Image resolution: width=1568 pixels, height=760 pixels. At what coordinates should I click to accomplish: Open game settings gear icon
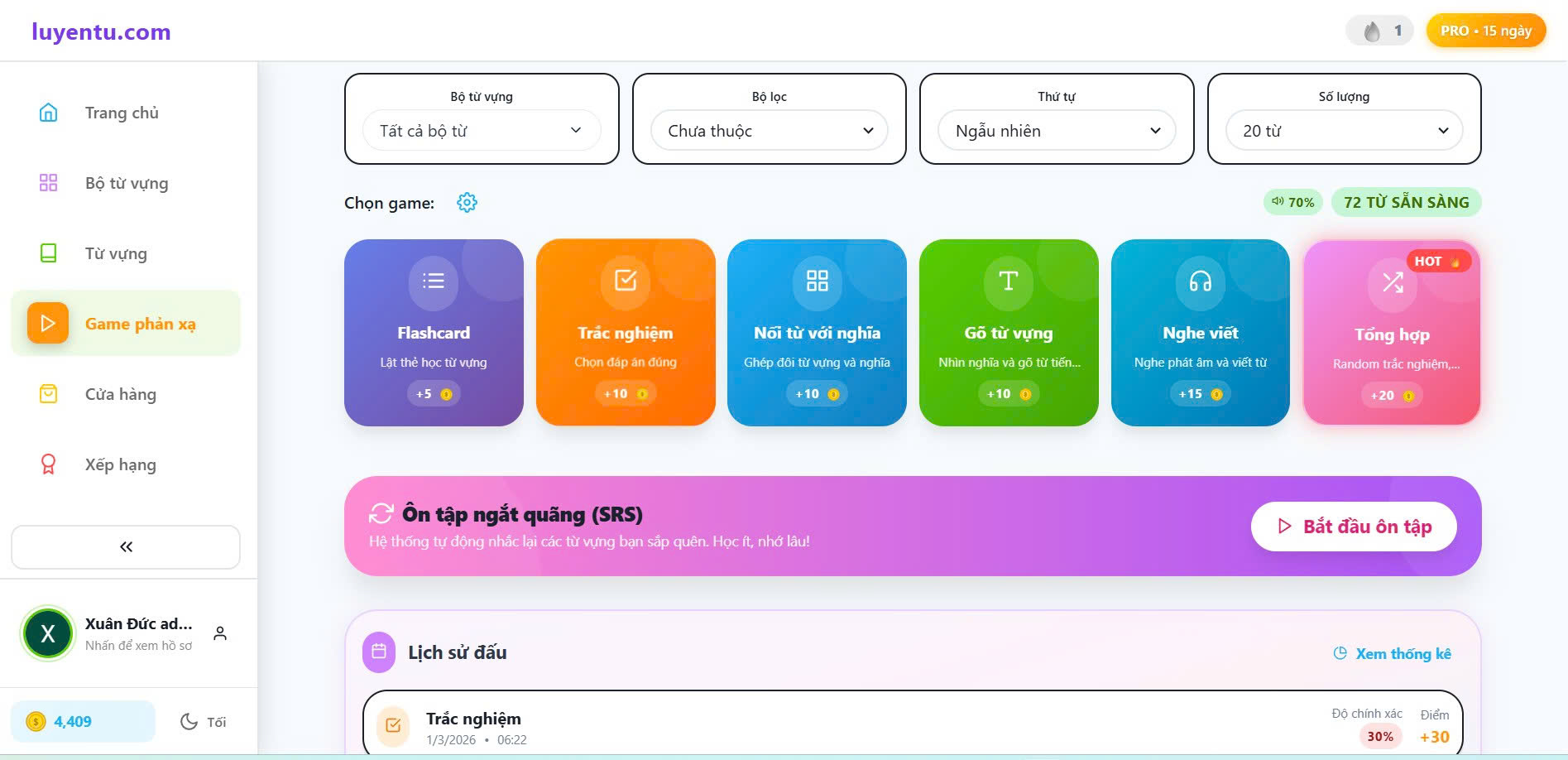(467, 203)
